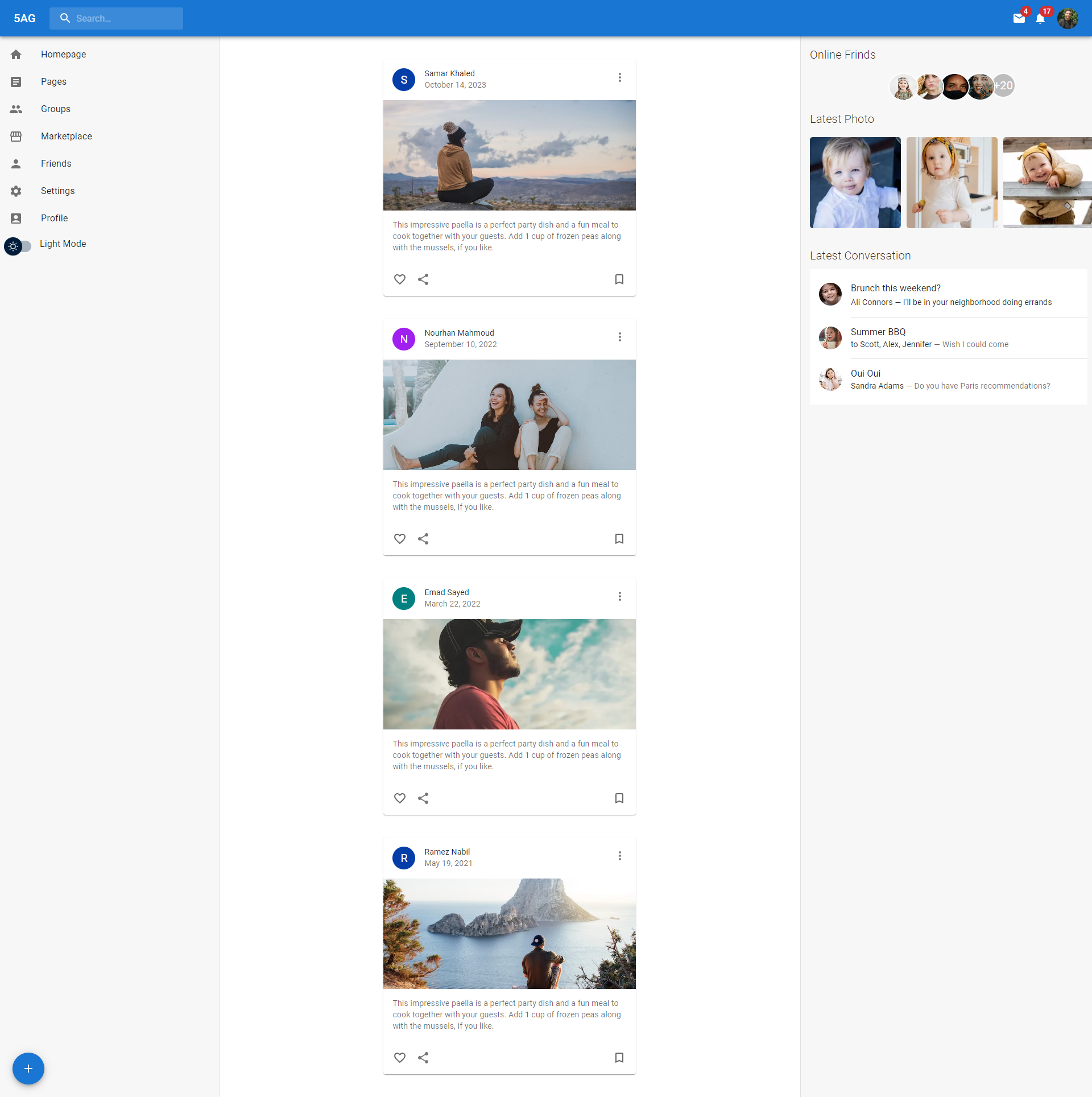Toggle the Light Mode switch
Viewport: 1092px width, 1097px height.
18,246
